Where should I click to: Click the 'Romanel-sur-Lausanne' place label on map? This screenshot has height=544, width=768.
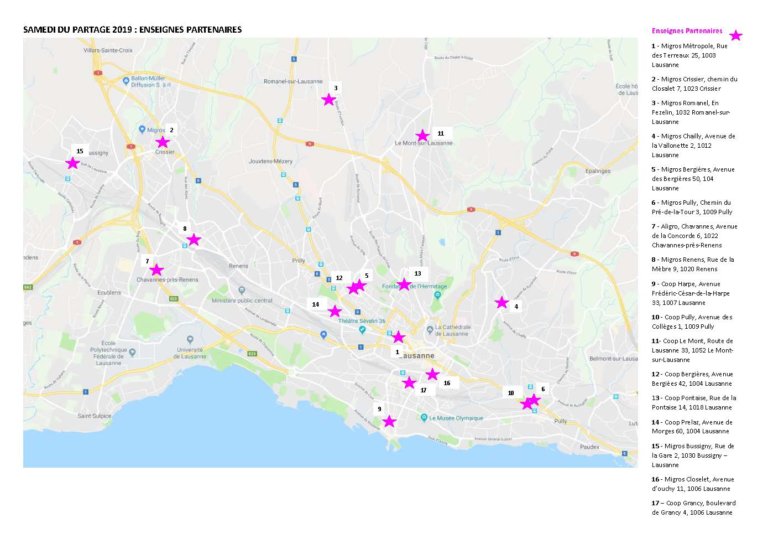click(x=293, y=81)
